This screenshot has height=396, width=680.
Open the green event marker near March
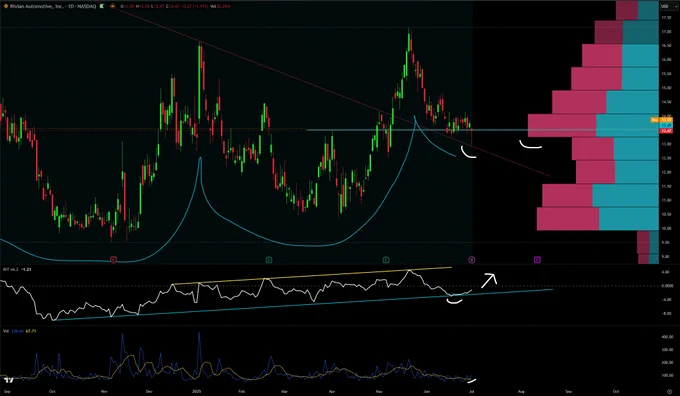click(269, 260)
